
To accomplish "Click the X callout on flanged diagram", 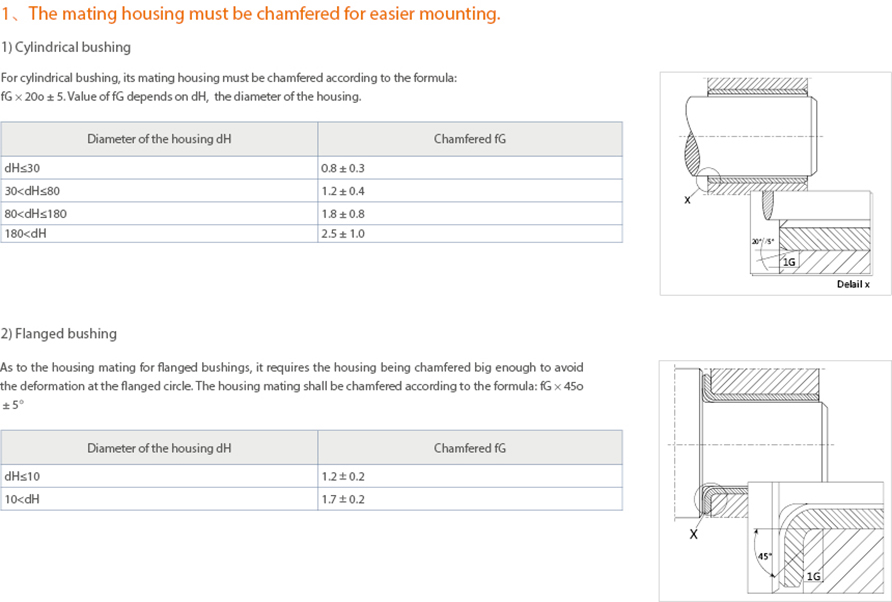I will (x=693, y=534).
